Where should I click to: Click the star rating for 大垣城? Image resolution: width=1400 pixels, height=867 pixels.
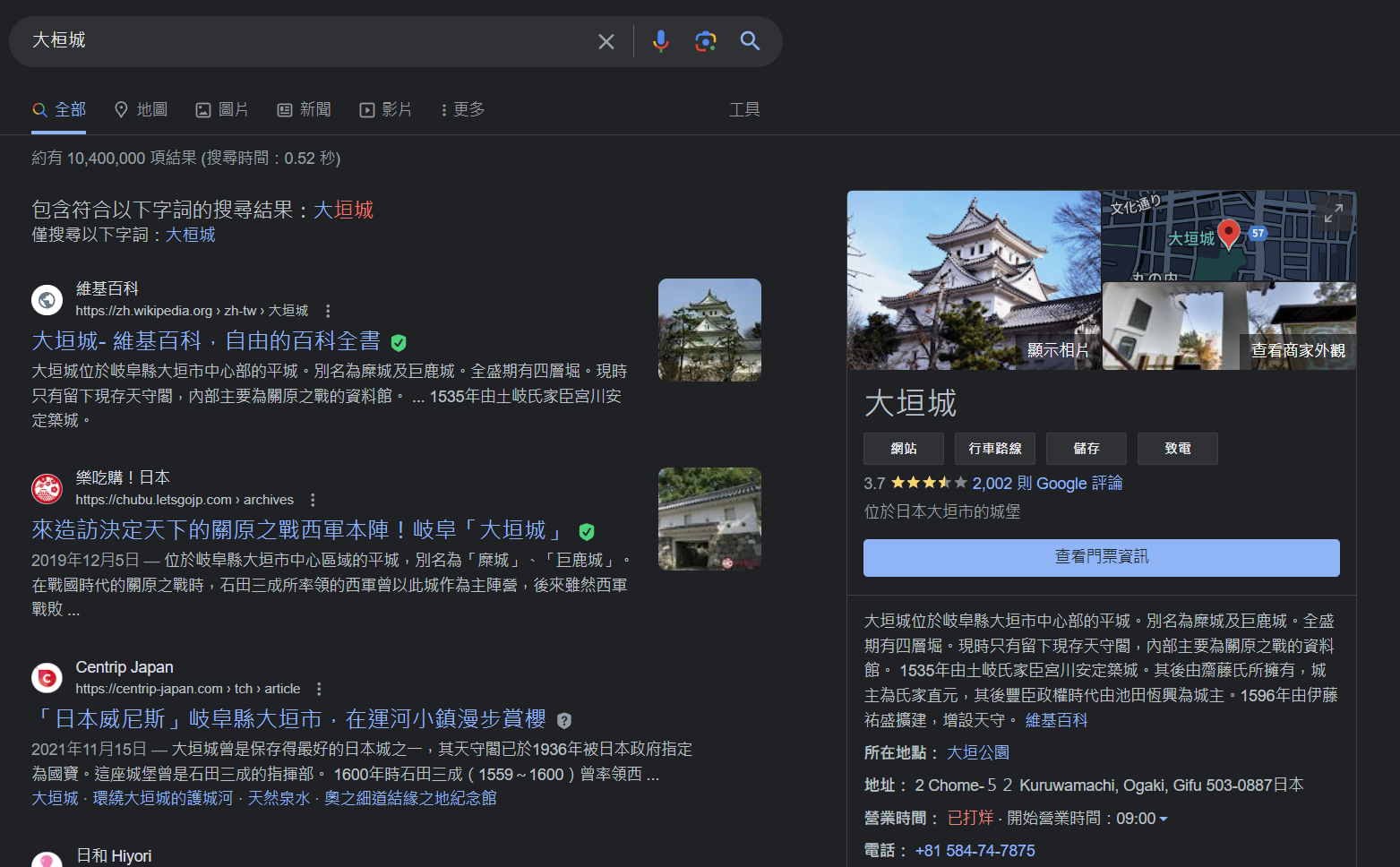click(x=929, y=483)
